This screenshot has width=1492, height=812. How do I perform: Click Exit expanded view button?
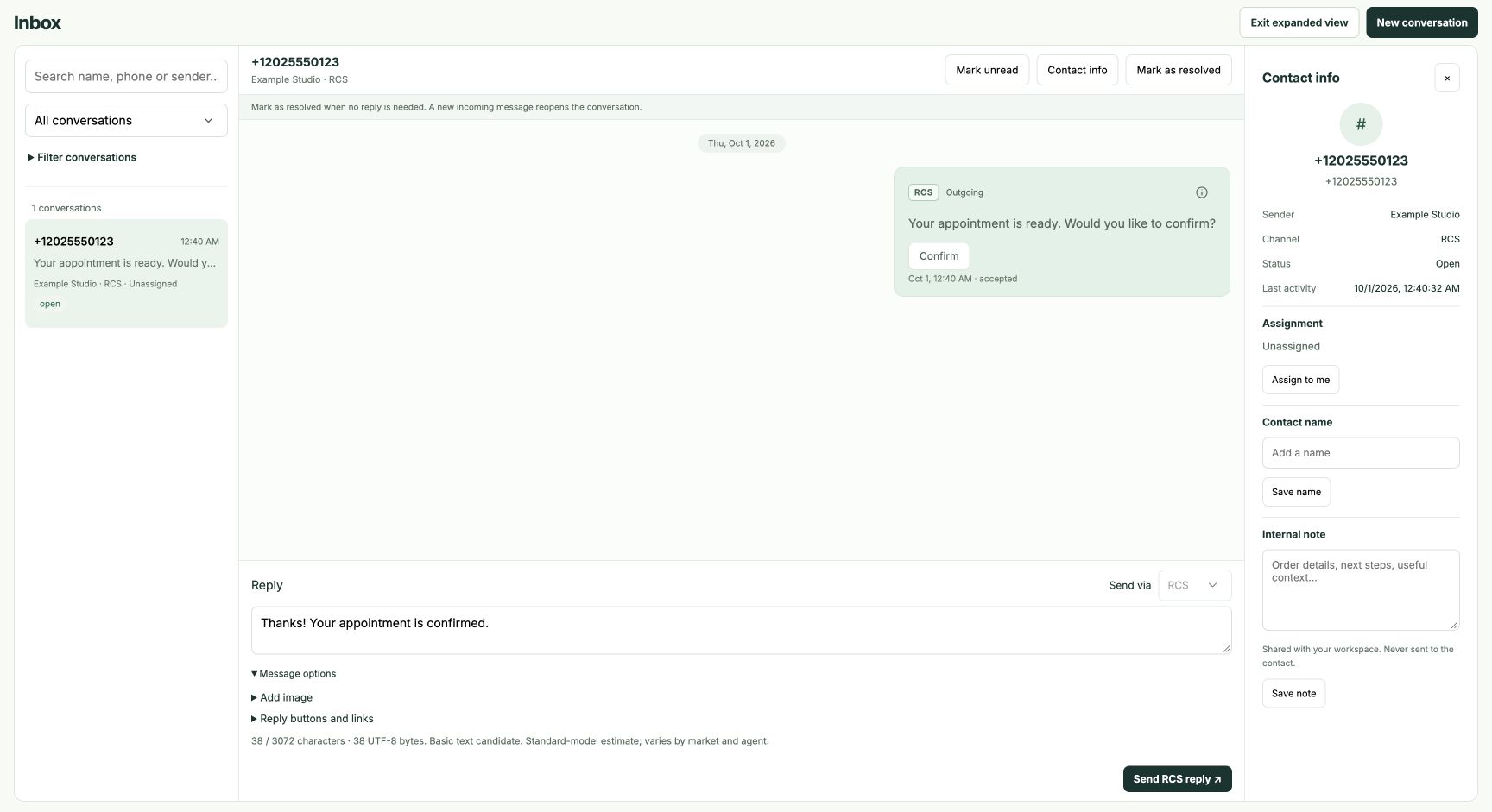click(1299, 22)
